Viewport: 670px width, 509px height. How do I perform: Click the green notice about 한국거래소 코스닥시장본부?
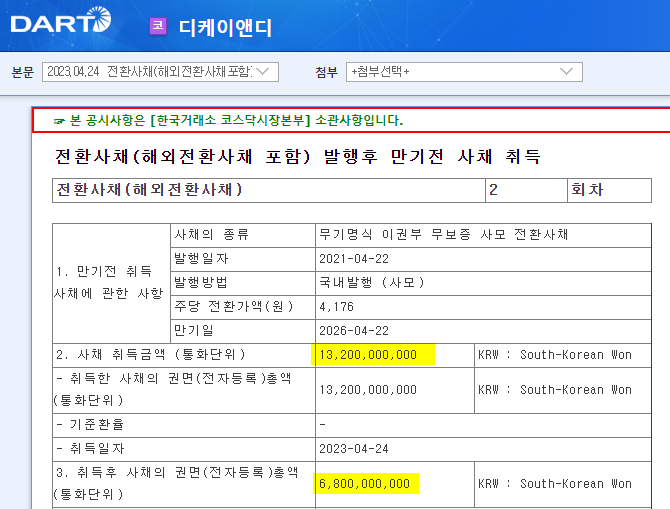236,121
